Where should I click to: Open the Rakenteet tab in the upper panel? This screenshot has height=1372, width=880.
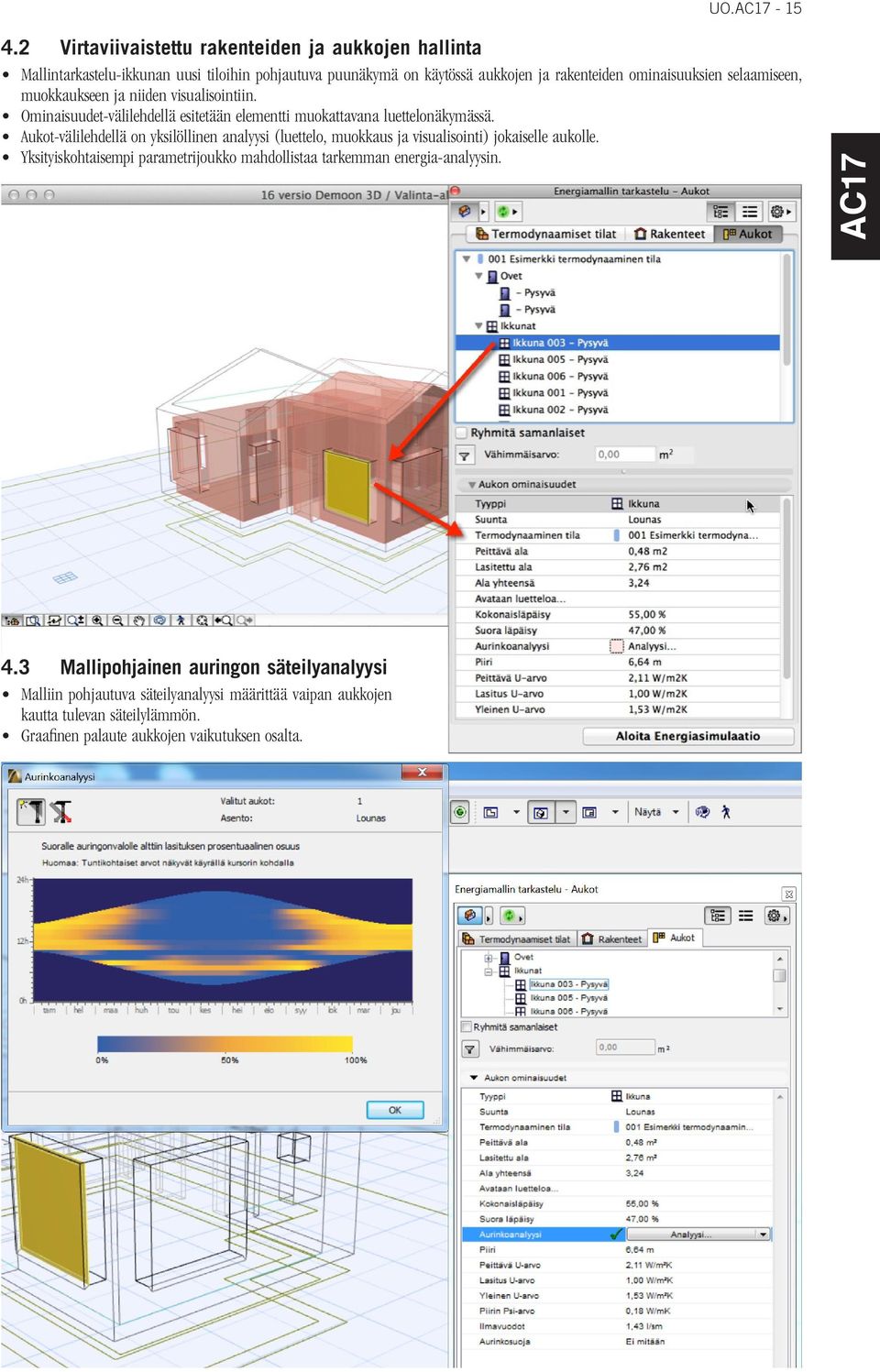click(x=670, y=234)
